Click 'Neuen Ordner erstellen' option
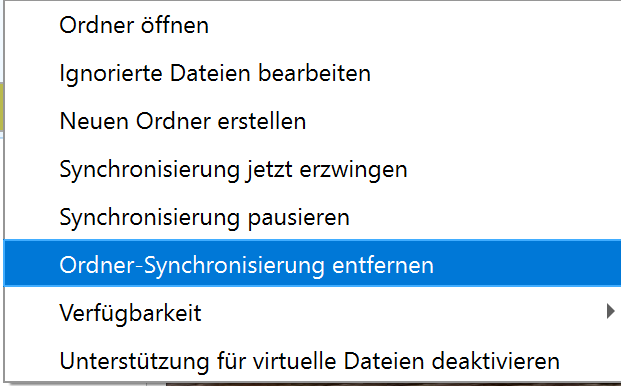621x386 pixels. coord(312,121)
